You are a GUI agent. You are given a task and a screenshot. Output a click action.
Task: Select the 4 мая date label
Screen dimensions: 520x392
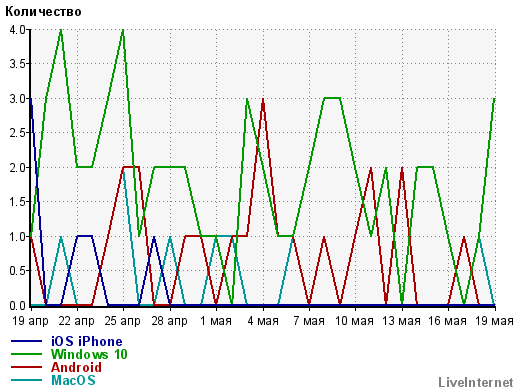click(263, 321)
